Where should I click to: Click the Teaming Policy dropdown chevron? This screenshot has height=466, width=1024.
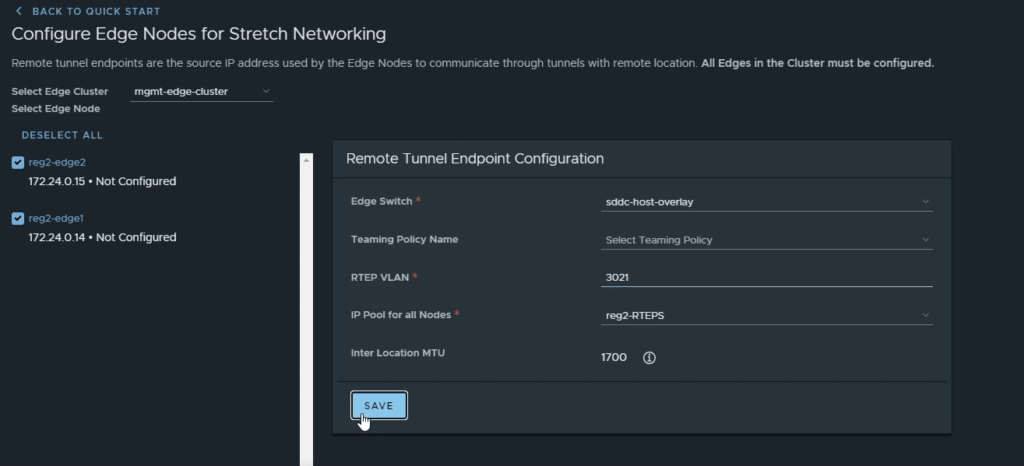[x=925, y=240]
